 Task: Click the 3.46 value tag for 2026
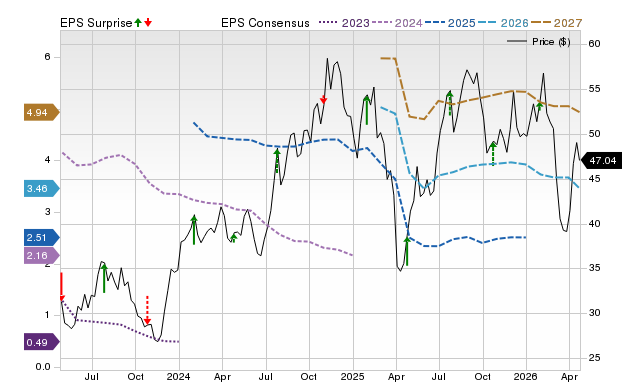tap(42, 189)
